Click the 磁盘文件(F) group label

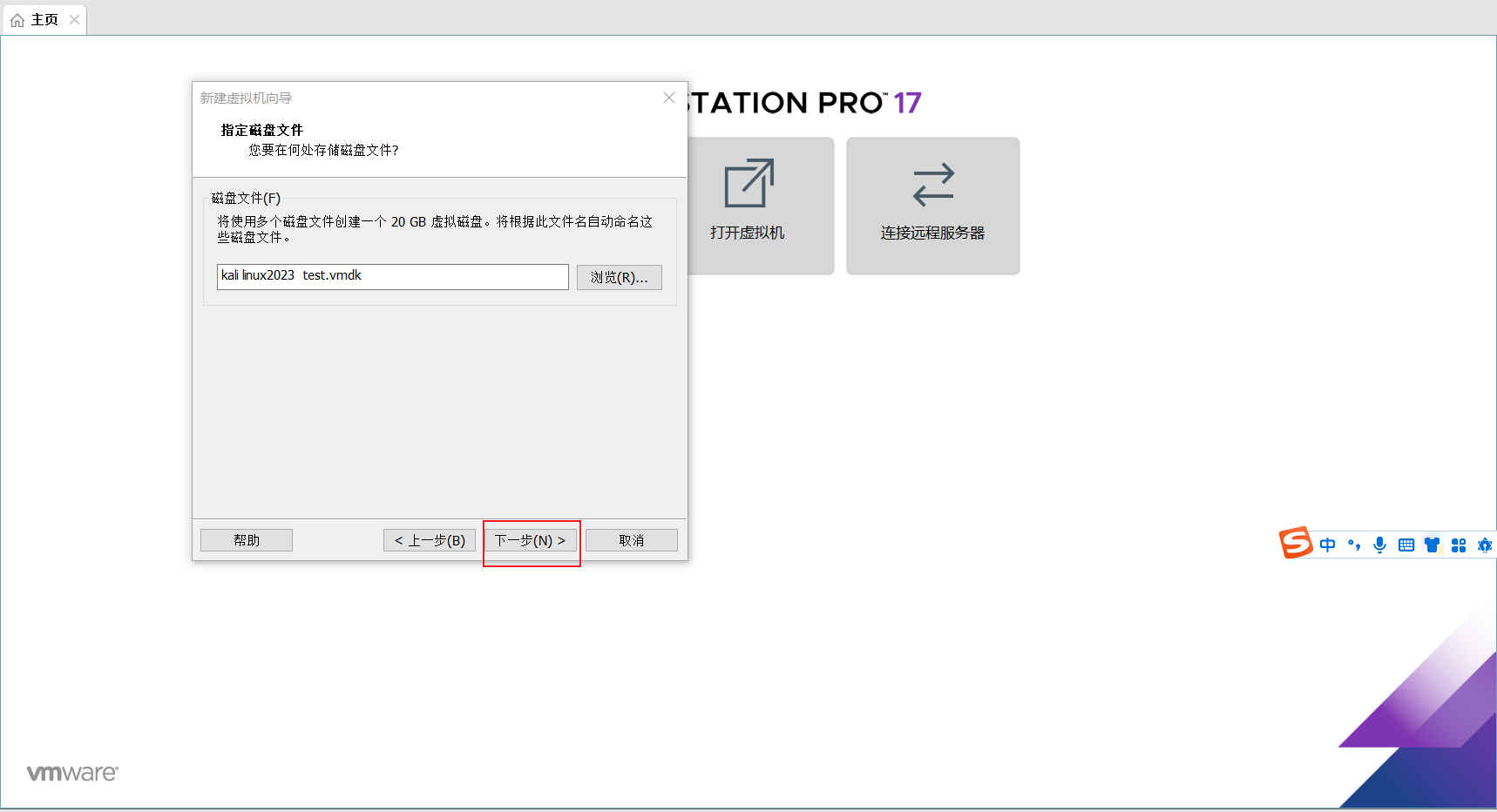point(247,198)
